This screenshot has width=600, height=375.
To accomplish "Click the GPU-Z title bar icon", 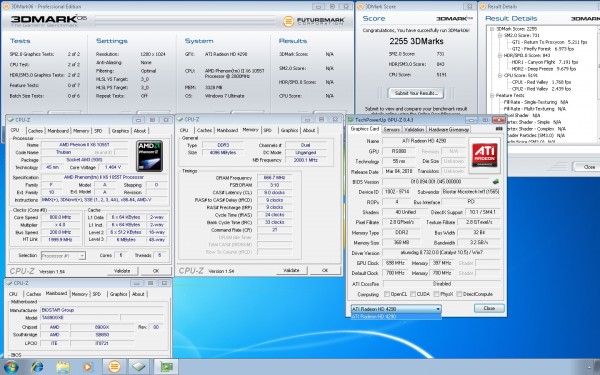I will [351, 120].
